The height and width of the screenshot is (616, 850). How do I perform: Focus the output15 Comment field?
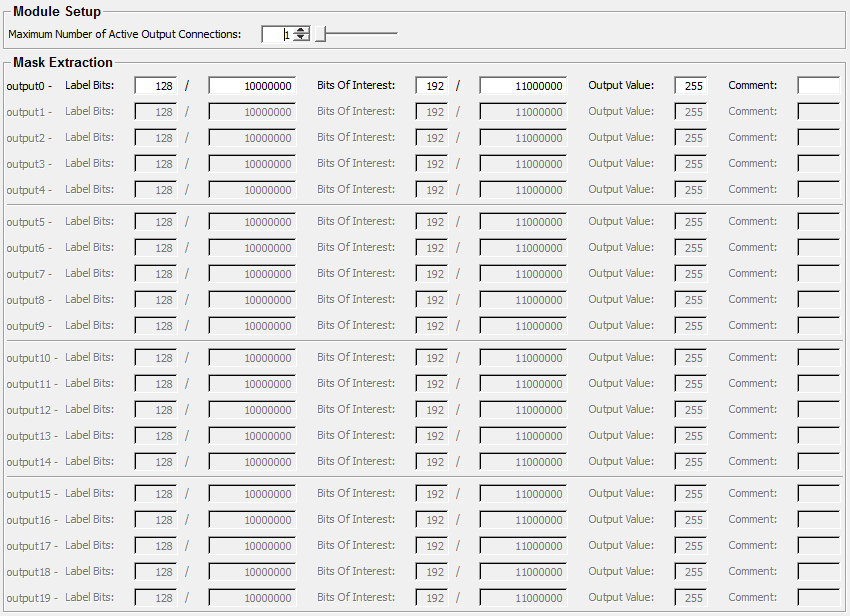[x=818, y=494]
